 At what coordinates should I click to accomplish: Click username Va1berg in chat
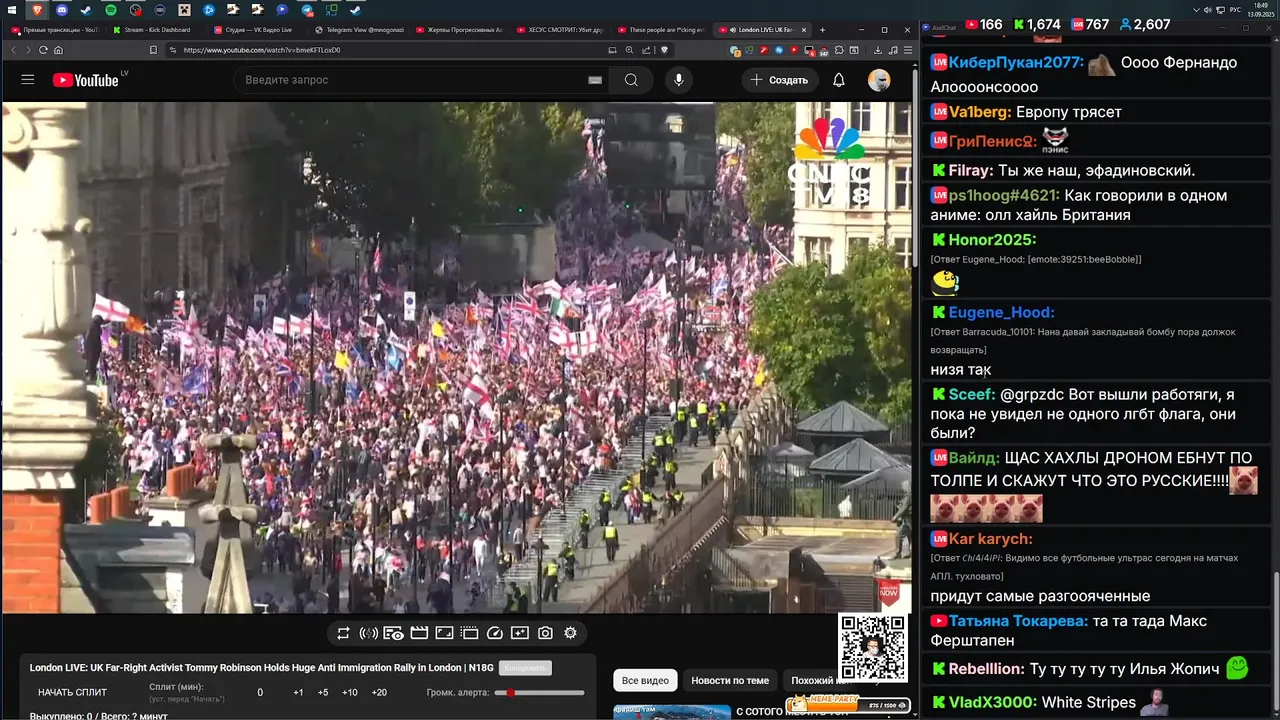coord(980,112)
